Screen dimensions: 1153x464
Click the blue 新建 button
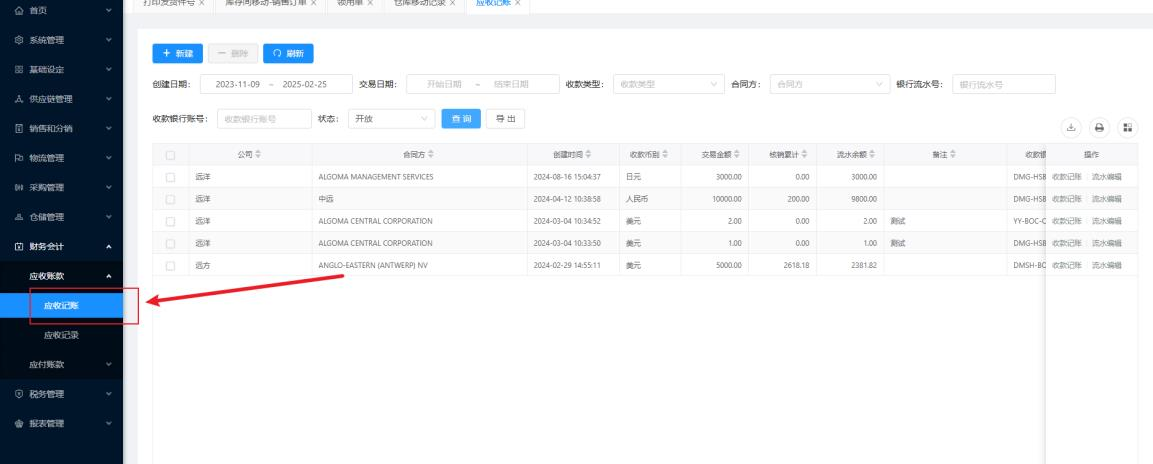177,52
